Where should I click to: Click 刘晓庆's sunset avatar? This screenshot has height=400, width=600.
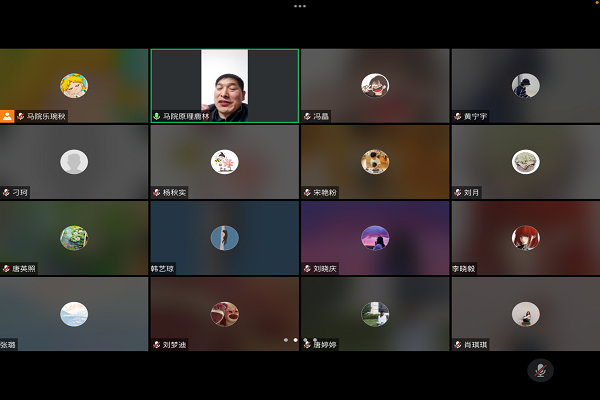coord(375,237)
